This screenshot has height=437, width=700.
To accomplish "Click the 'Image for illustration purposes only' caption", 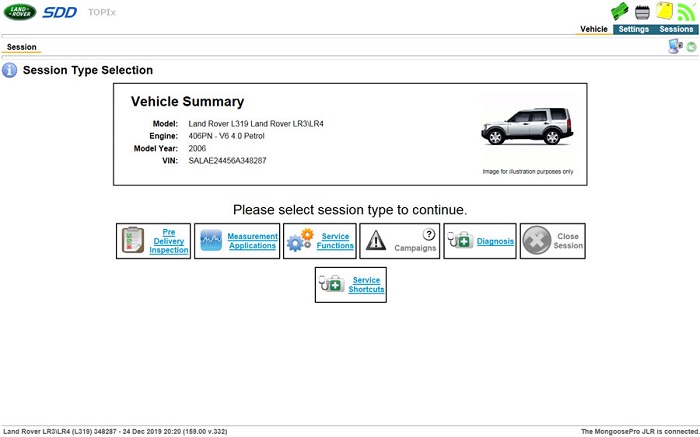I will [x=528, y=171].
